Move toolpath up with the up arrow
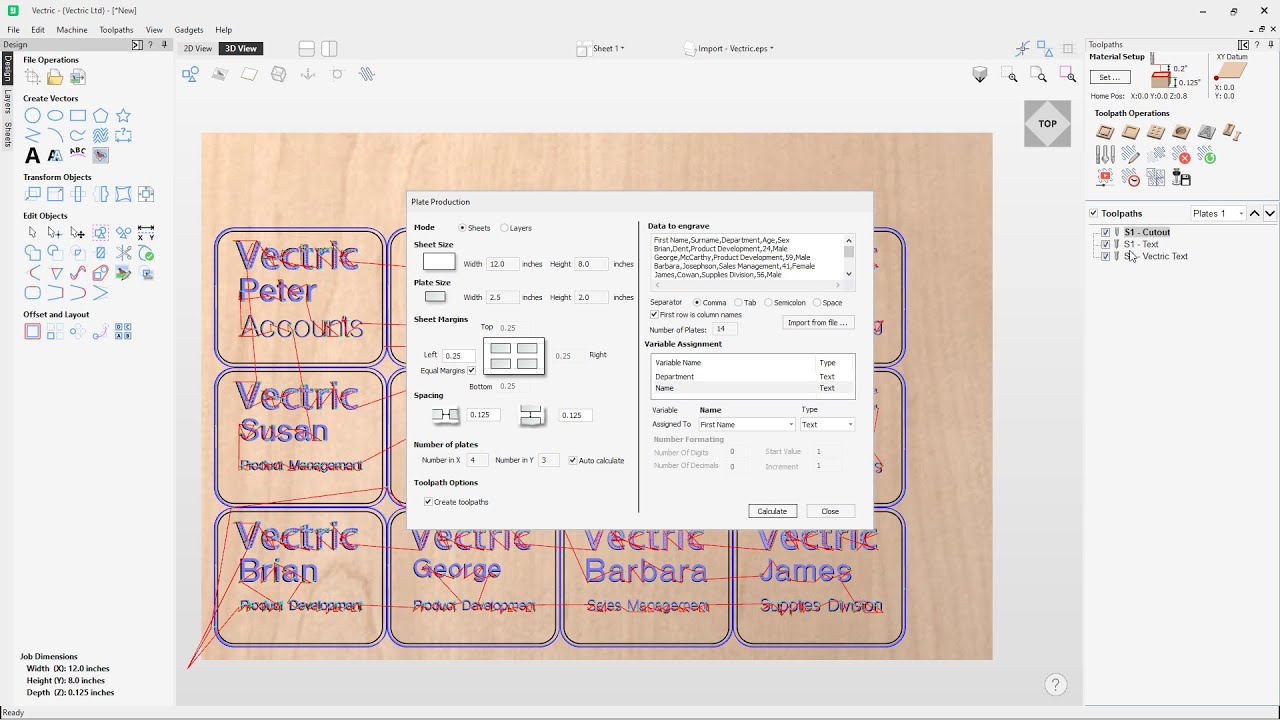Viewport: 1280px width, 720px height. pos(1255,213)
